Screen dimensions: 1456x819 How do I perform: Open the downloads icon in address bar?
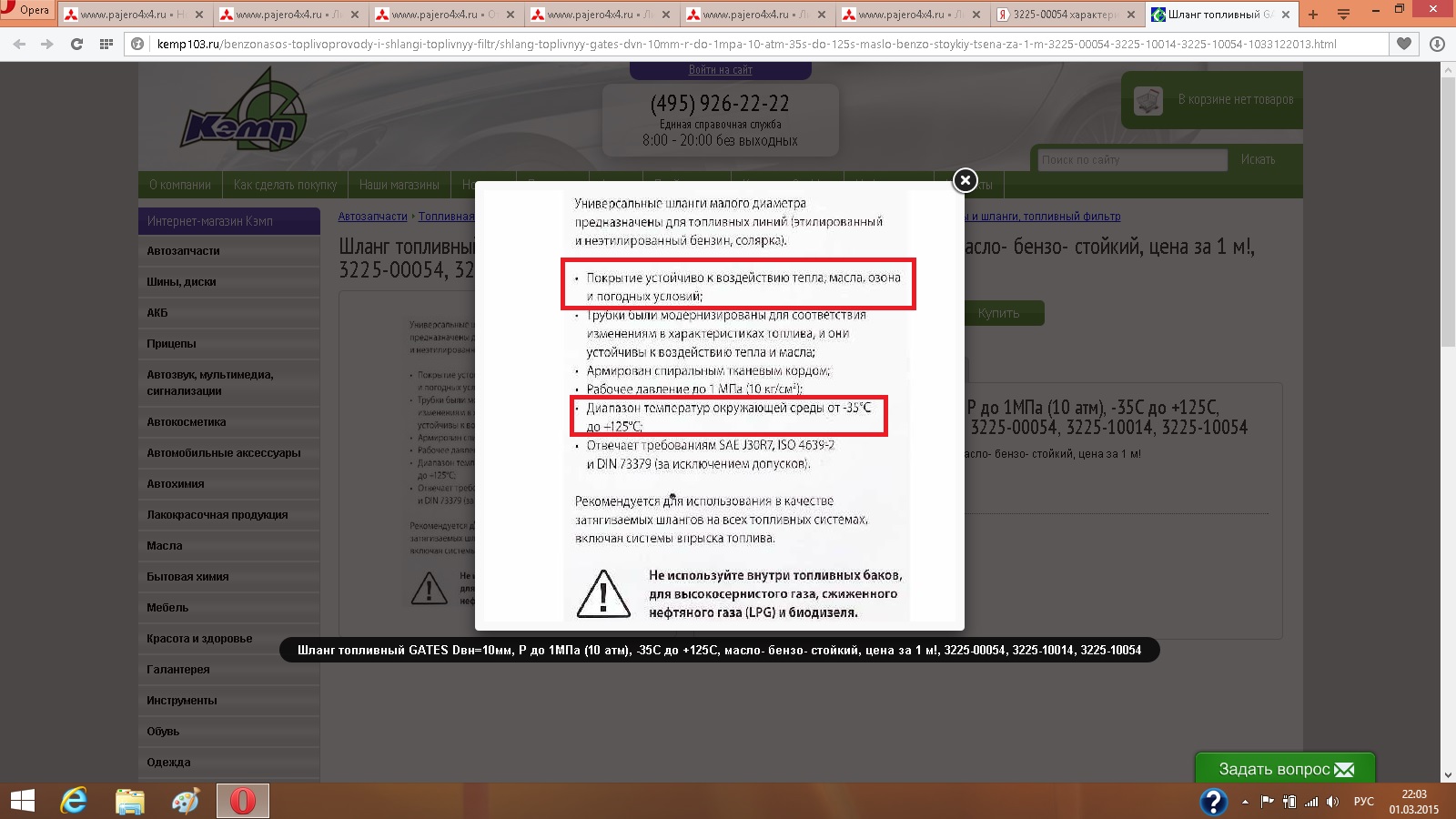coord(1438,44)
